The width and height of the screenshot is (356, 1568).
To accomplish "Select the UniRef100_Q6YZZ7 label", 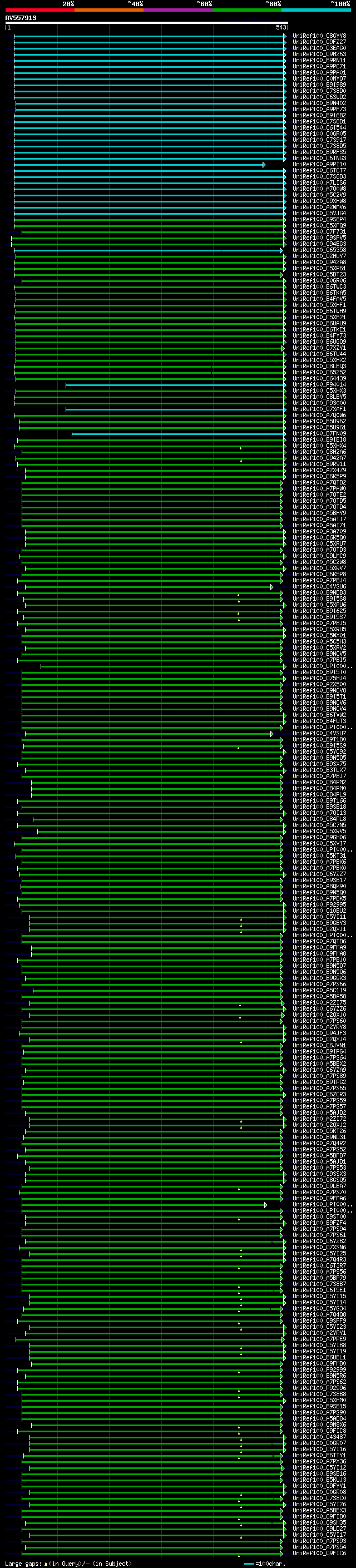I will point(319,874).
